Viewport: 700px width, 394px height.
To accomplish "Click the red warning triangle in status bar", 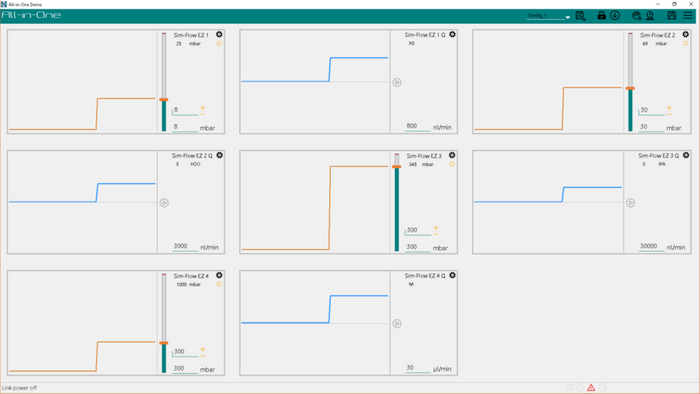I will 591,387.
